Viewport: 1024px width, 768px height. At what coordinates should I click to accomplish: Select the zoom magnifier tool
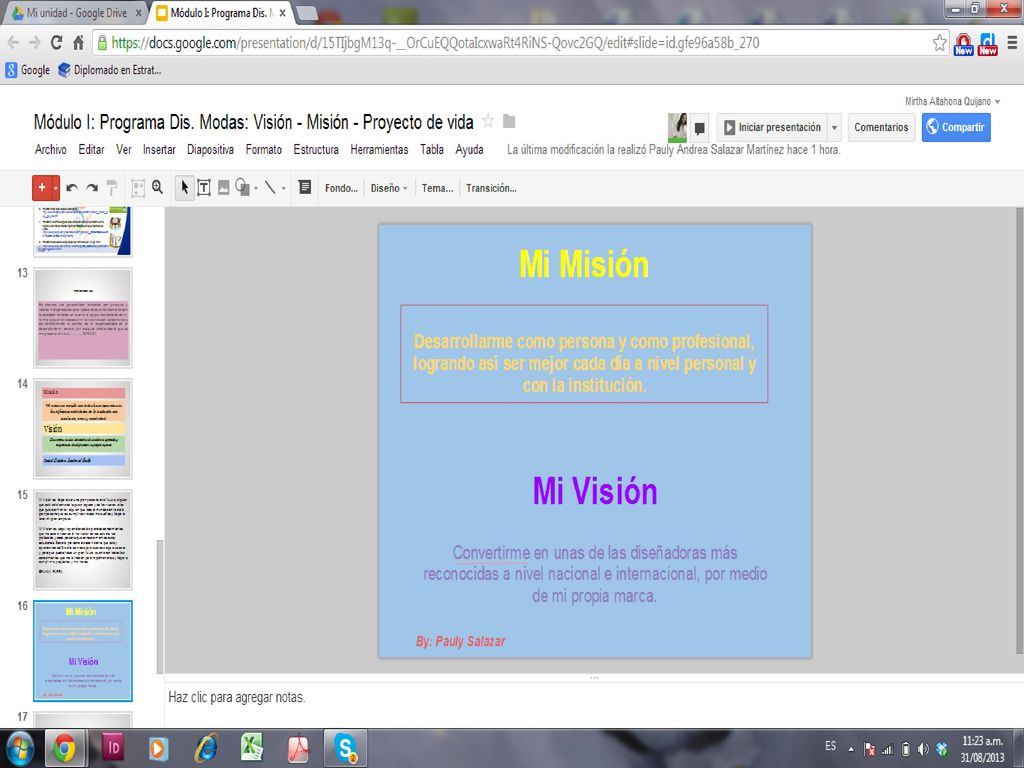point(157,187)
